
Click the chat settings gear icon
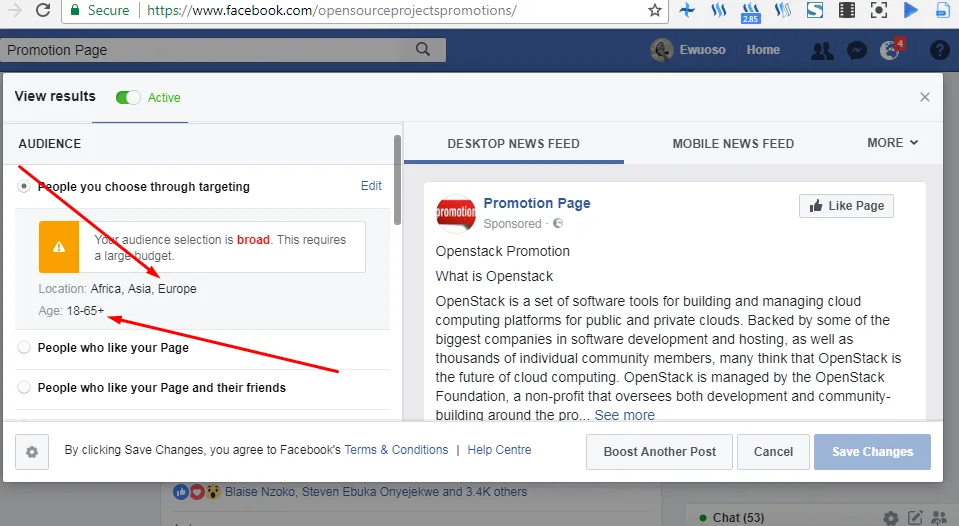tap(890, 518)
